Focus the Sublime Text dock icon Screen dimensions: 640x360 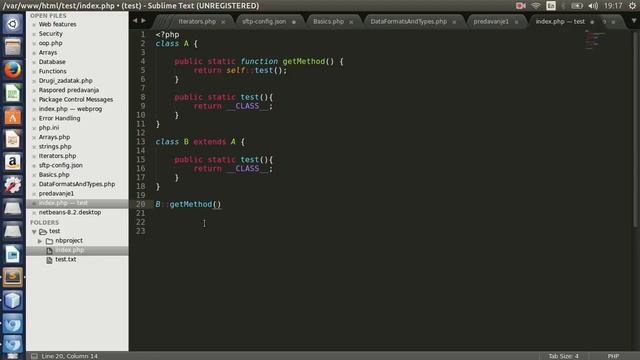(13, 278)
